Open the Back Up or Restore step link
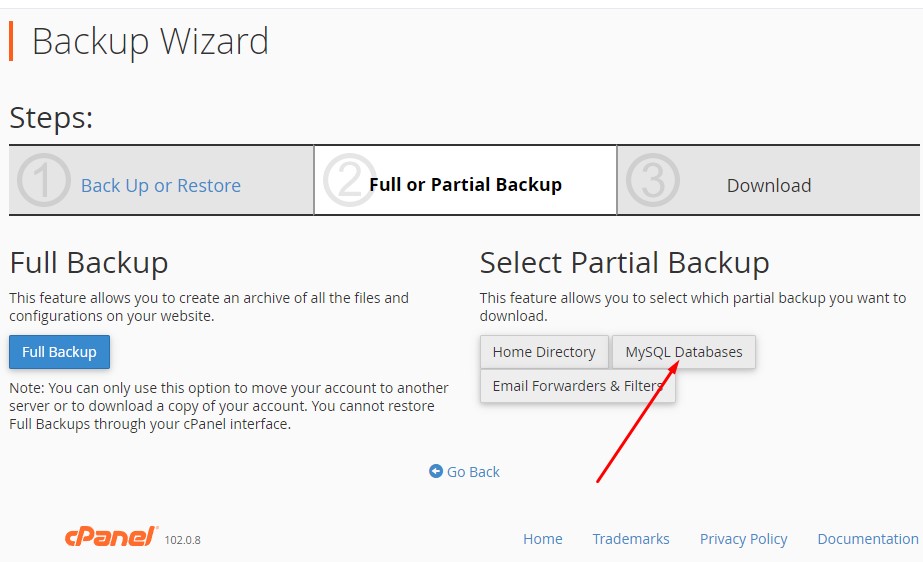Viewport: 923px width, 562px height. point(160,185)
